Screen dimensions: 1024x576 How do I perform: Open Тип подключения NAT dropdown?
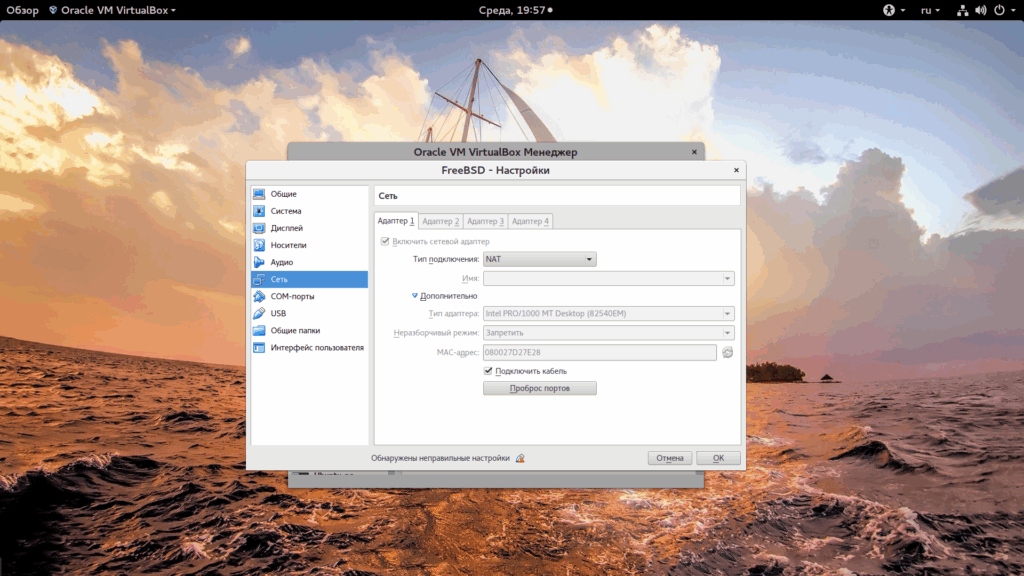pyautogui.click(x=539, y=259)
